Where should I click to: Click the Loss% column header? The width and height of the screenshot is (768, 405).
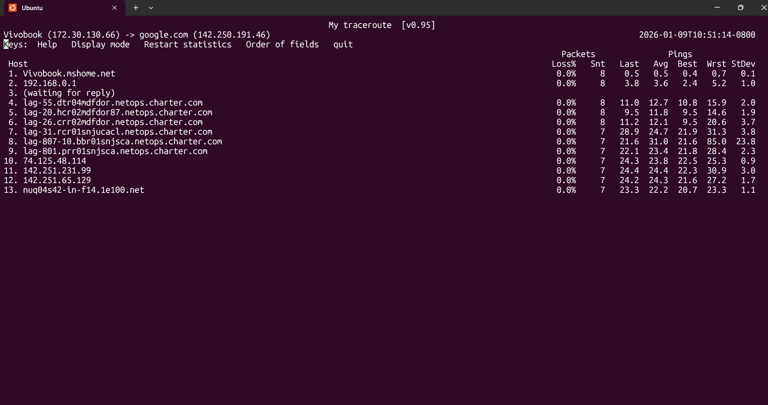[x=564, y=64]
